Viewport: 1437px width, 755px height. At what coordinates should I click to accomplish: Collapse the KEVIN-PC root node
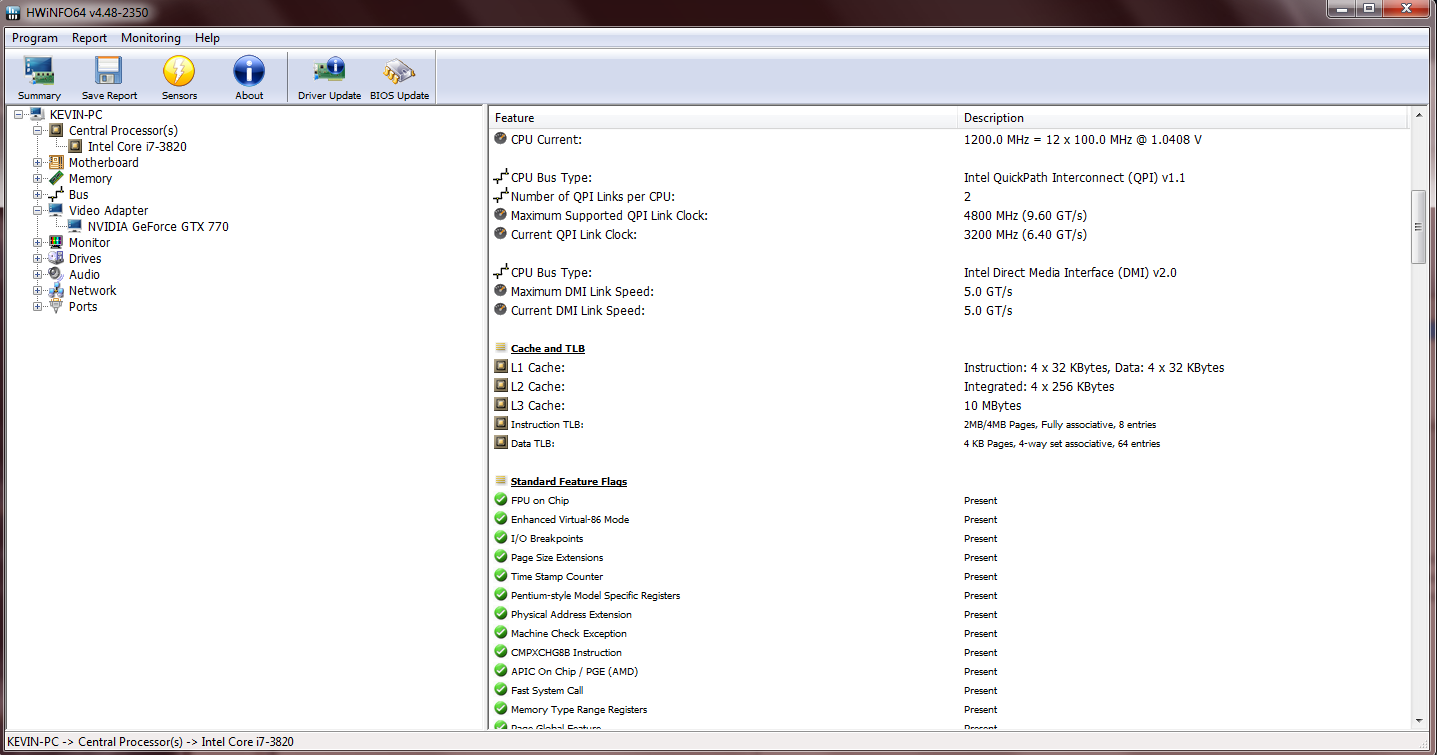19,115
